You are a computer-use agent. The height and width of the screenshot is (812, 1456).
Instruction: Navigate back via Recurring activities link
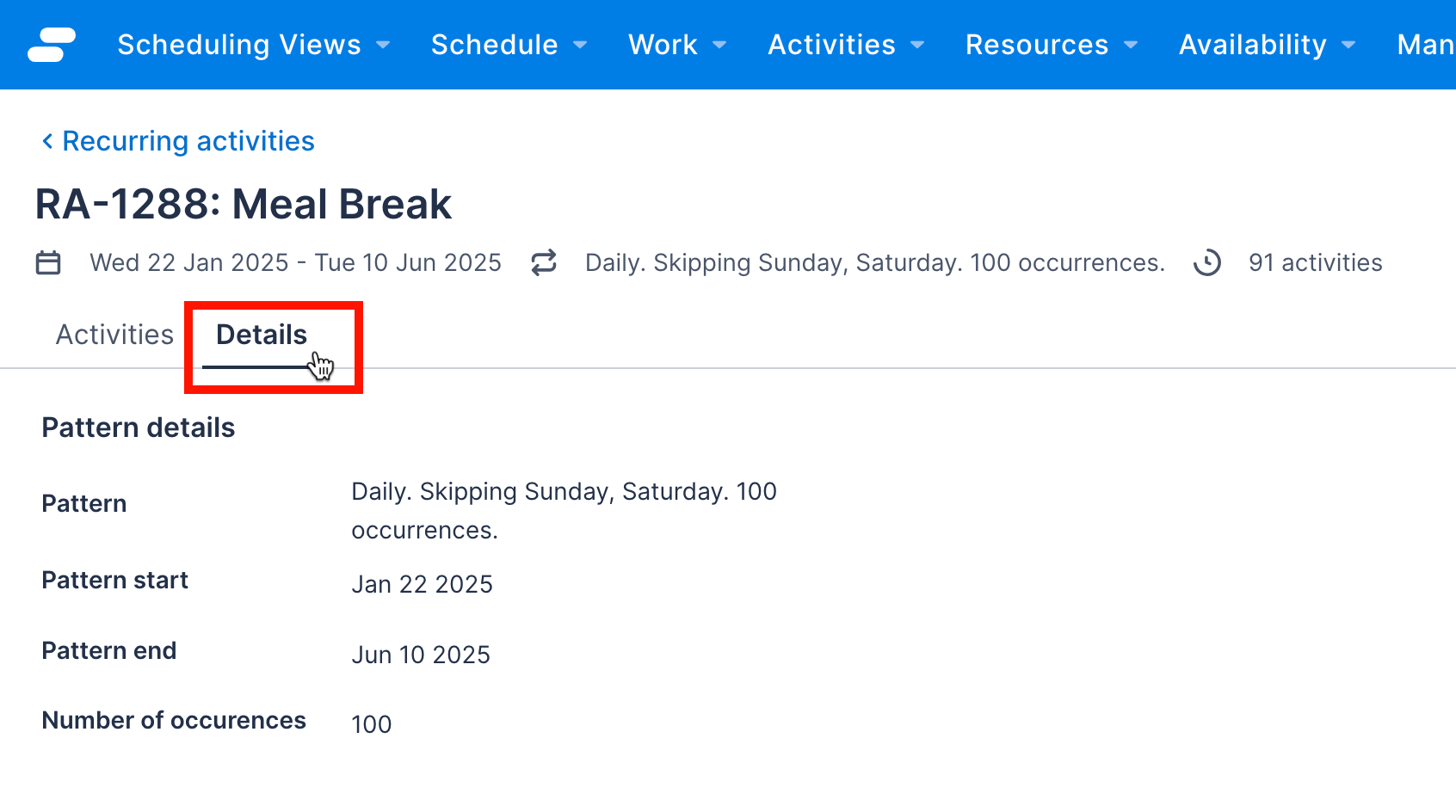(x=188, y=140)
